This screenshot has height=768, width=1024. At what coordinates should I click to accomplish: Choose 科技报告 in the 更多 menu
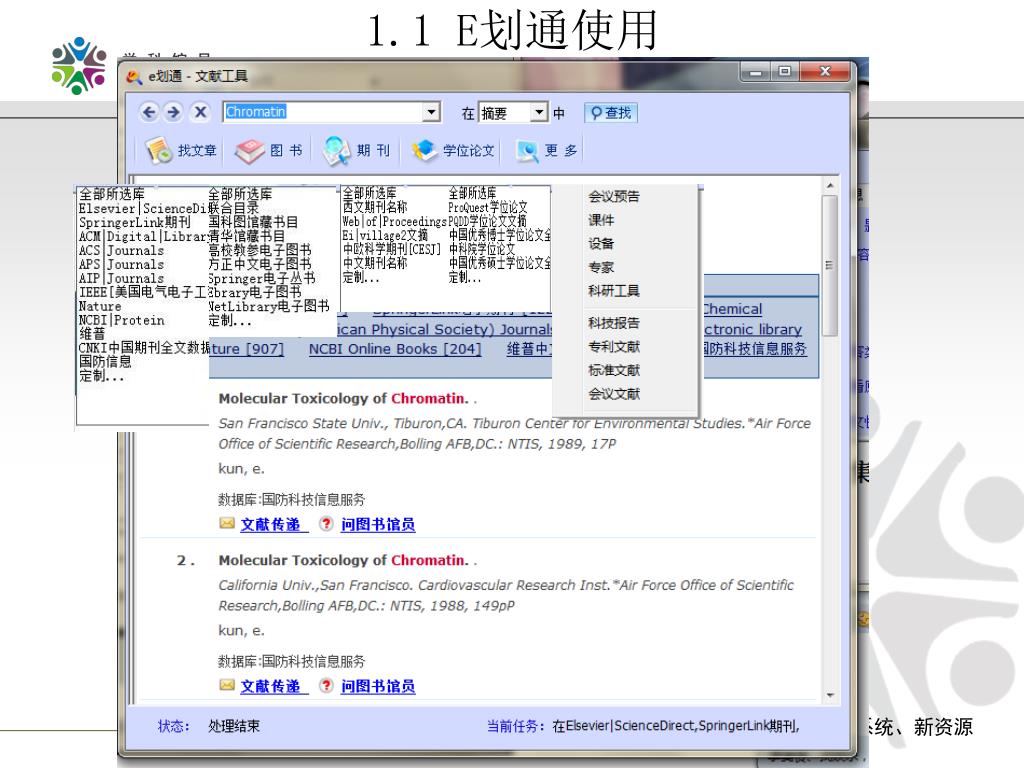click(x=614, y=323)
